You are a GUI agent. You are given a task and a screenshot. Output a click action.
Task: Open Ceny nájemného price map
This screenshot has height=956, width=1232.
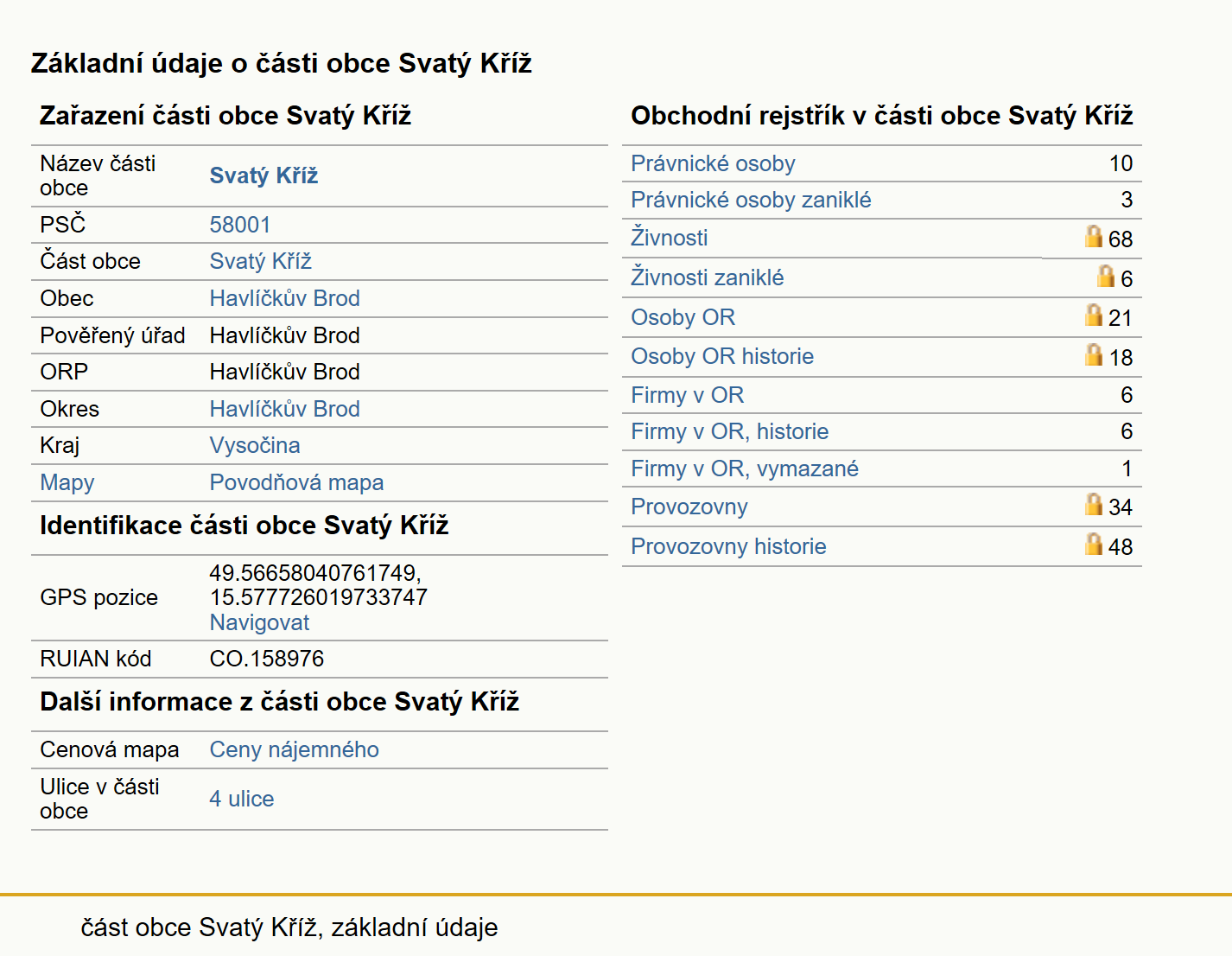[294, 749]
